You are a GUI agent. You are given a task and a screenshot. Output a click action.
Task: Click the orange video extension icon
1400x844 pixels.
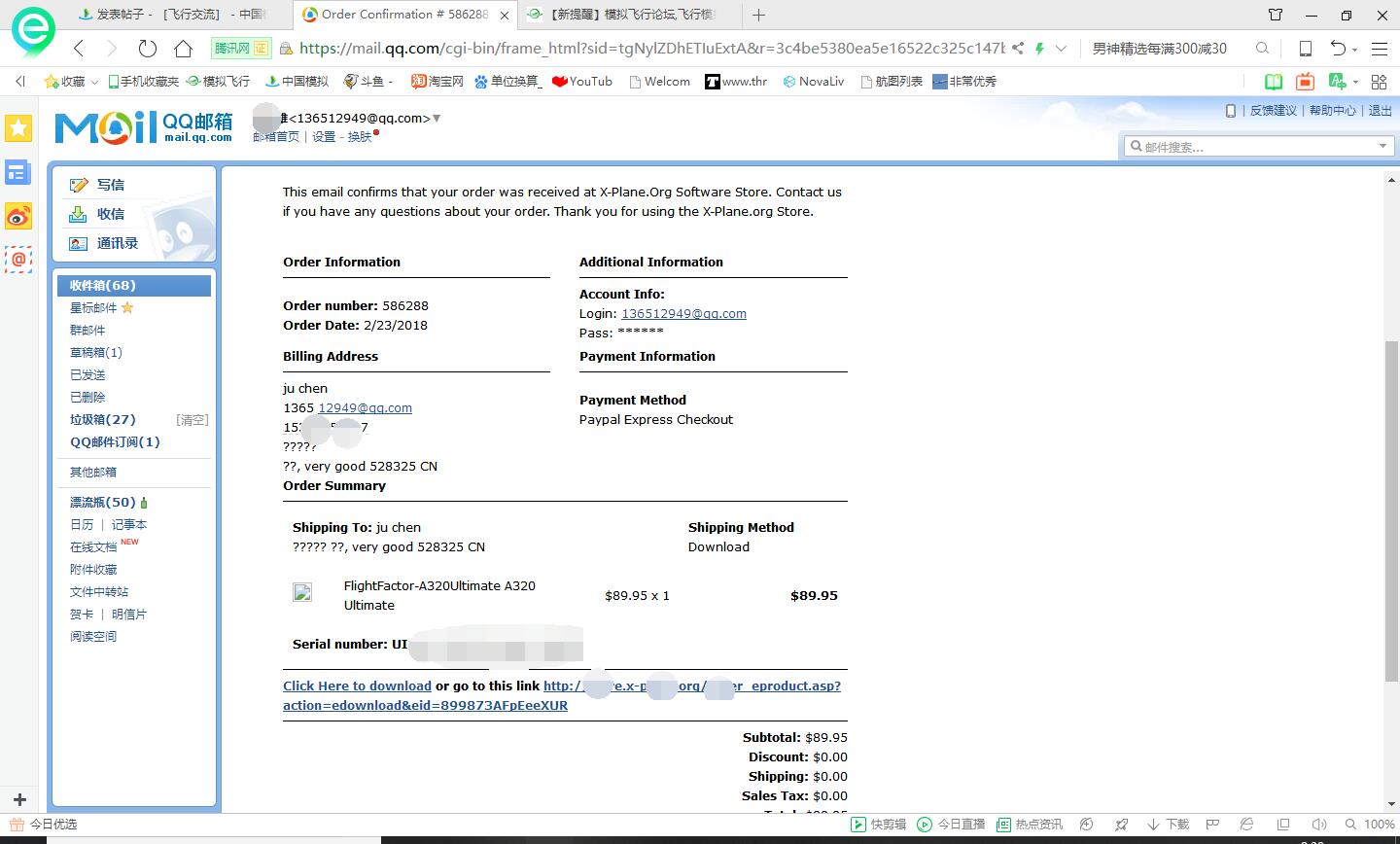pyautogui.click(x=1305, y=82)
